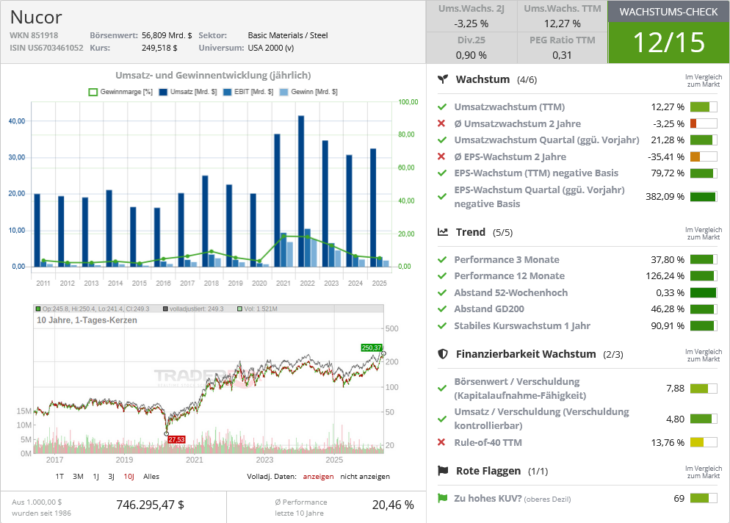The image size is (730, 523).
Task: Click the Rote Flaggen black flag icon
Action: pyautogui.click(x=443, y=471)
